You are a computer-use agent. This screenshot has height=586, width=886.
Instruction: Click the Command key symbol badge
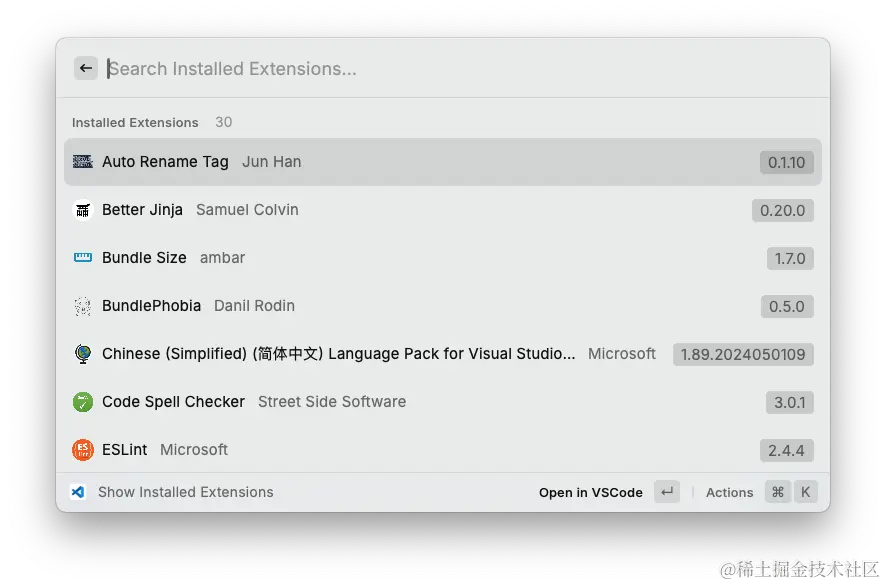778,492
